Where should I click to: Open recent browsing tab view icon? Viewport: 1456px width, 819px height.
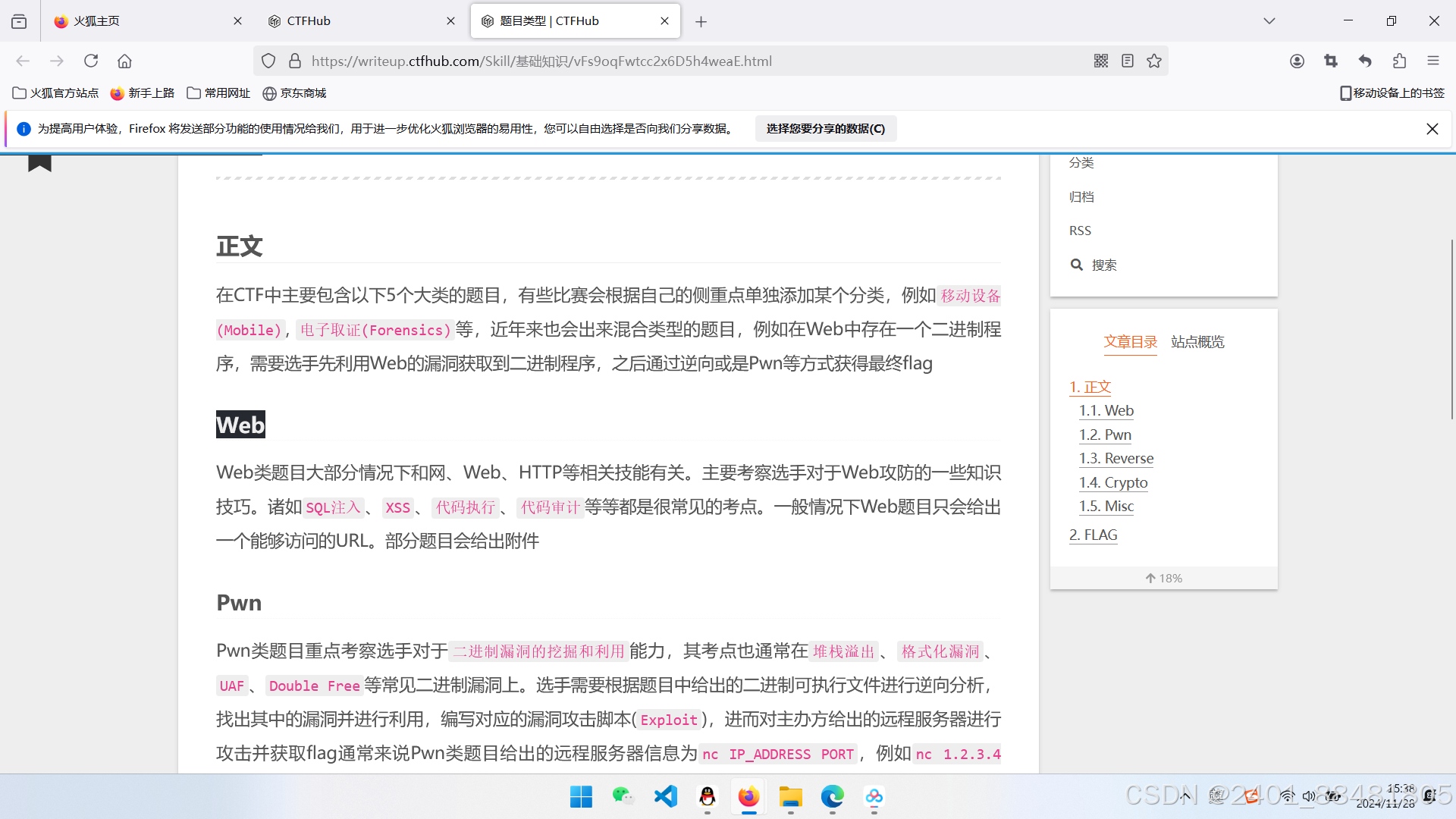click(x=19, y=21)
